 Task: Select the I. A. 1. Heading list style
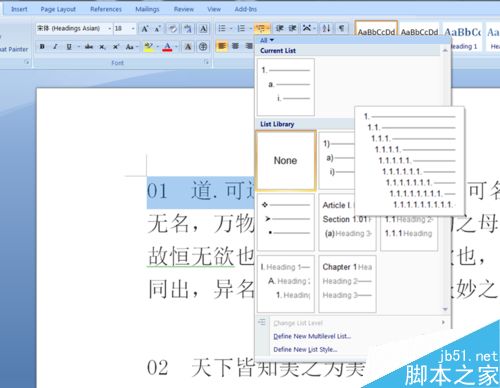tap(286, 284)
